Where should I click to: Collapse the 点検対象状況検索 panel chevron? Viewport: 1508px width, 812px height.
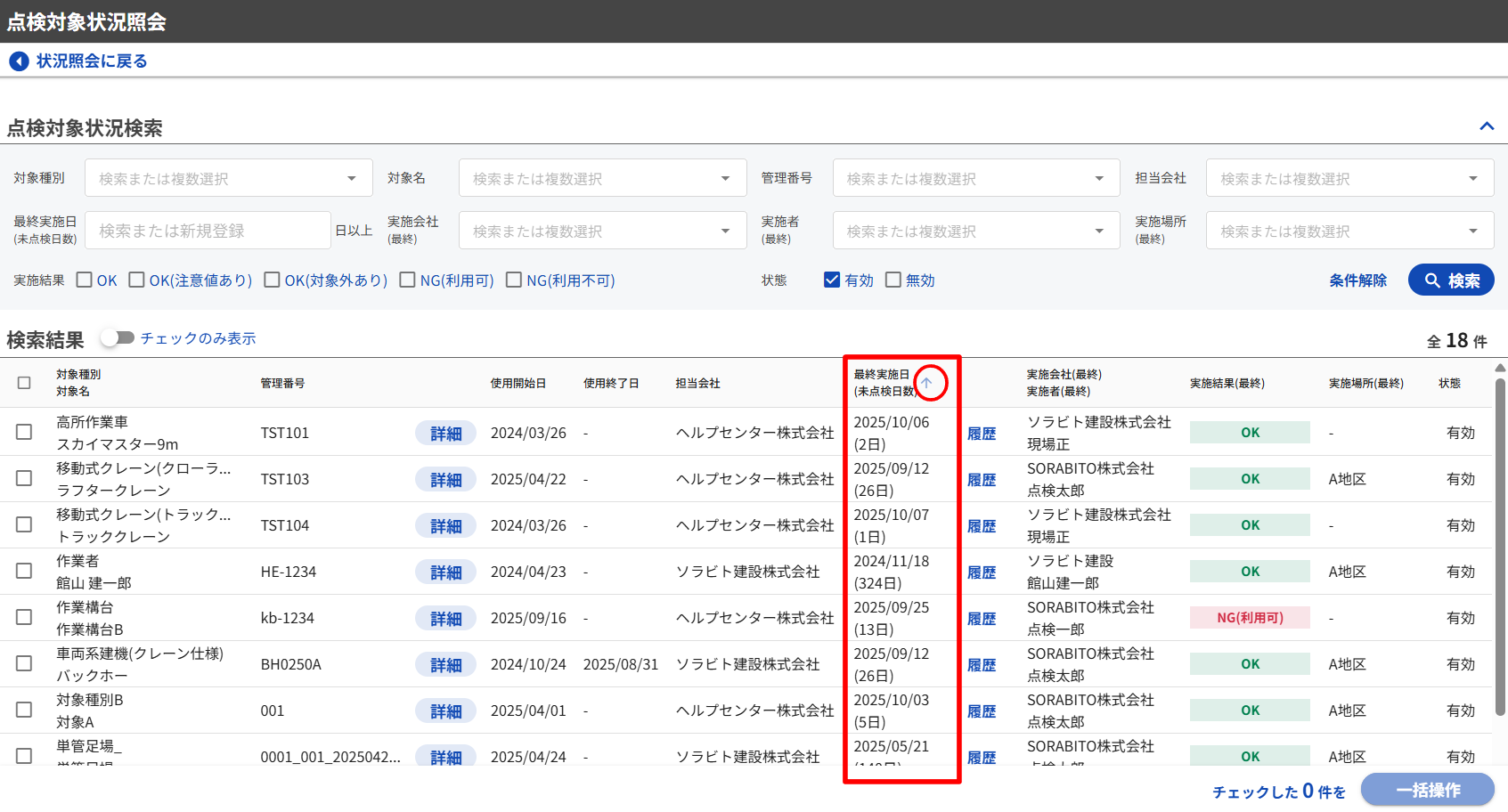1486,126
